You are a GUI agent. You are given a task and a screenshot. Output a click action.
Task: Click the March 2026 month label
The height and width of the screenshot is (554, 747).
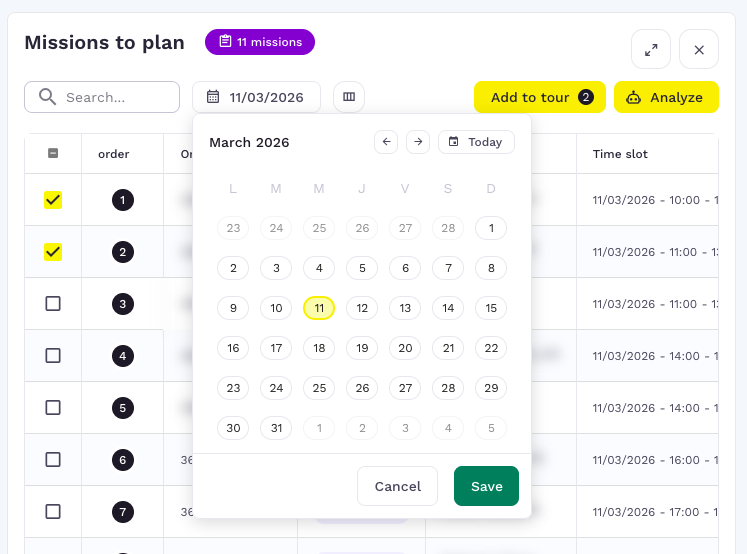(x=249, y=143)
